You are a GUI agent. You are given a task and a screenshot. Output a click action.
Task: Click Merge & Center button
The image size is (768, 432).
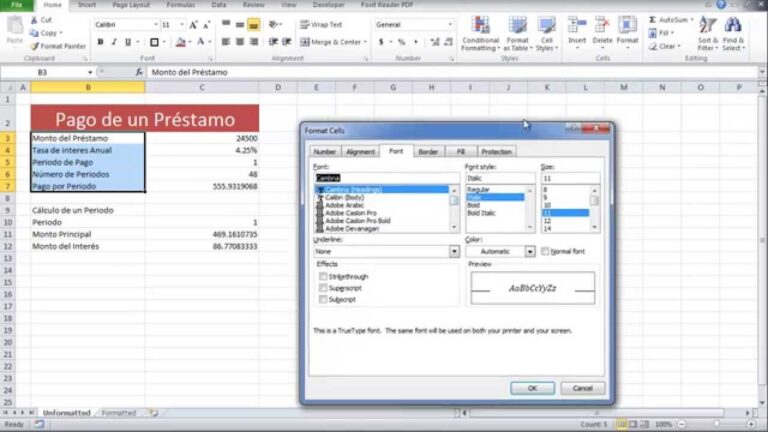click(x=333, y=42)
